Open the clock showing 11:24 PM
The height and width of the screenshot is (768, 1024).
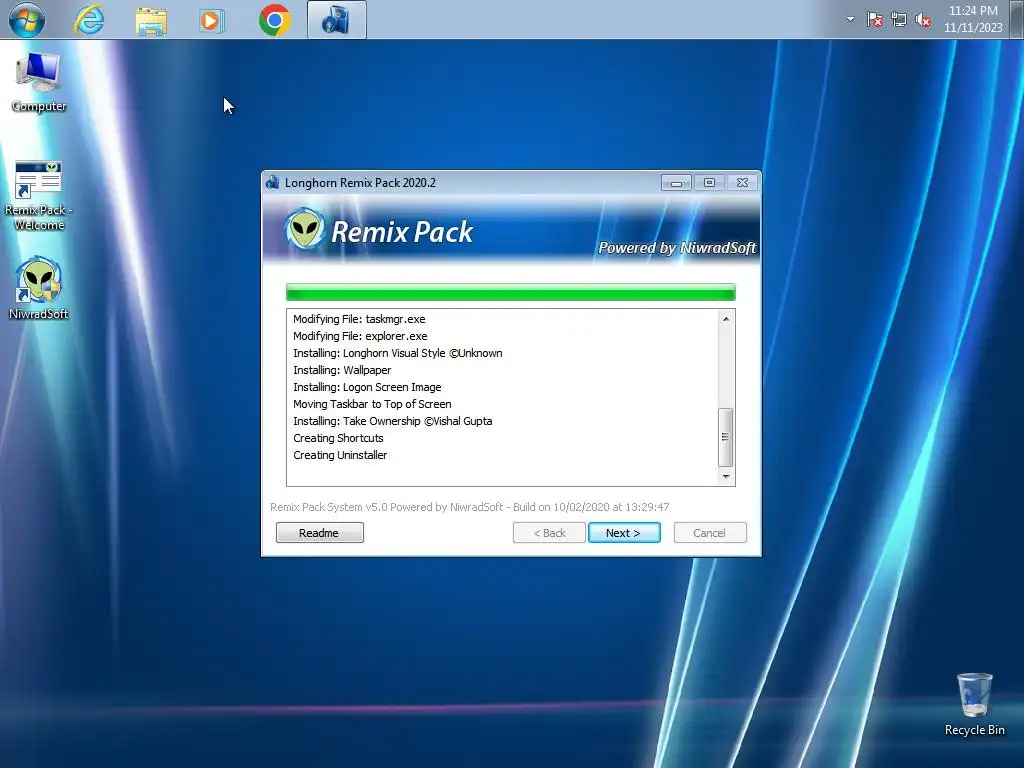tap(973, 19)
